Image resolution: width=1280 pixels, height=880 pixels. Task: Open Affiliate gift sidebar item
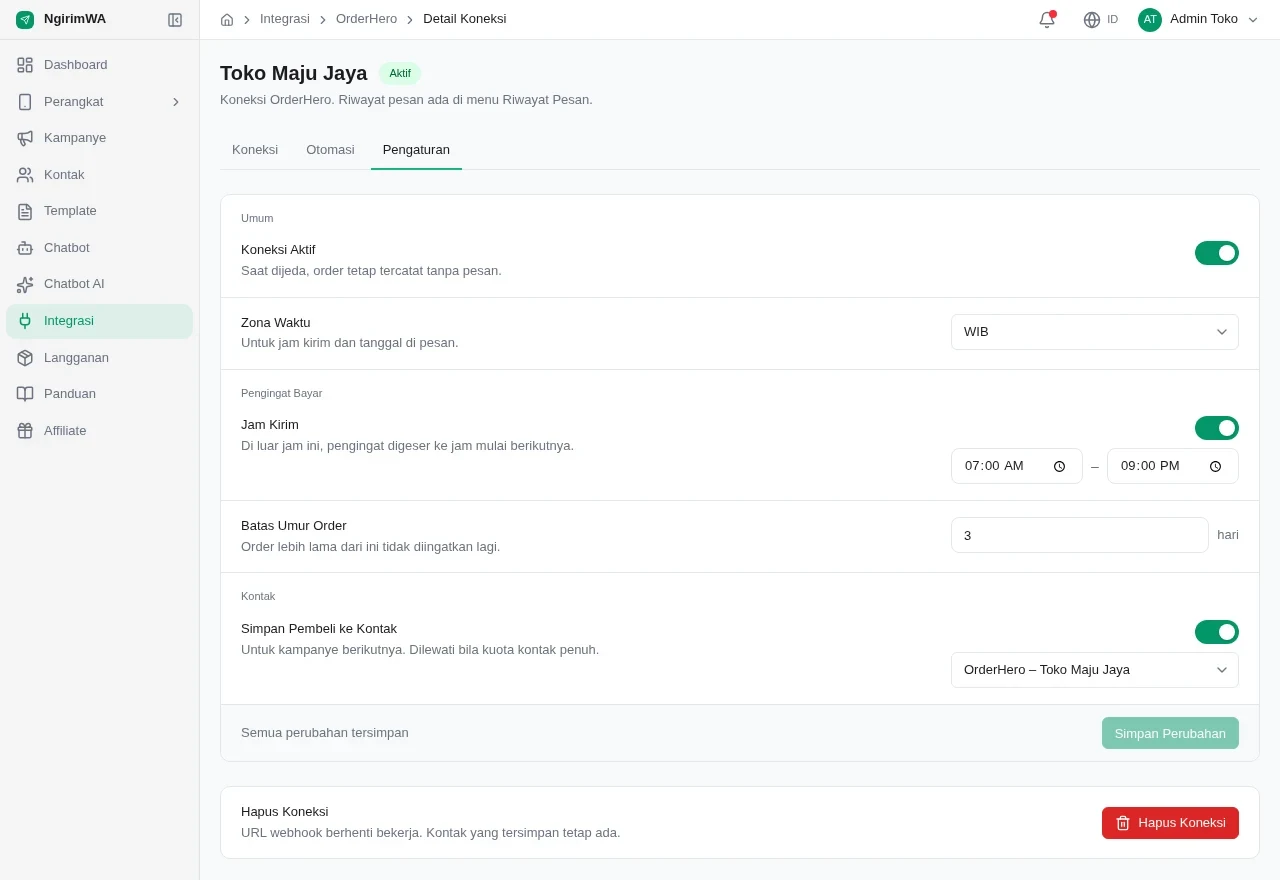99,431
